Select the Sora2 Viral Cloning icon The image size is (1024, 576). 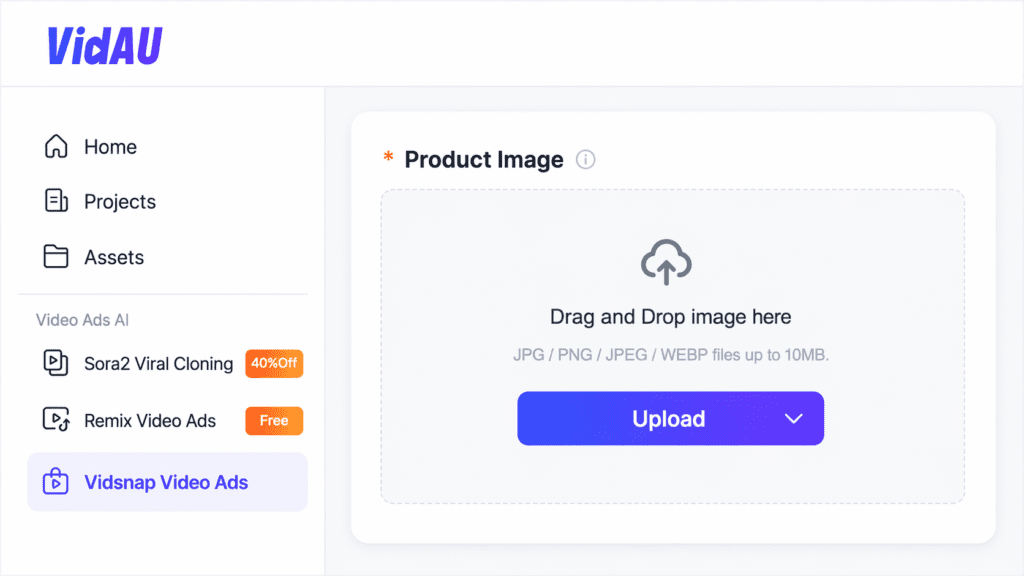(55, 363)
